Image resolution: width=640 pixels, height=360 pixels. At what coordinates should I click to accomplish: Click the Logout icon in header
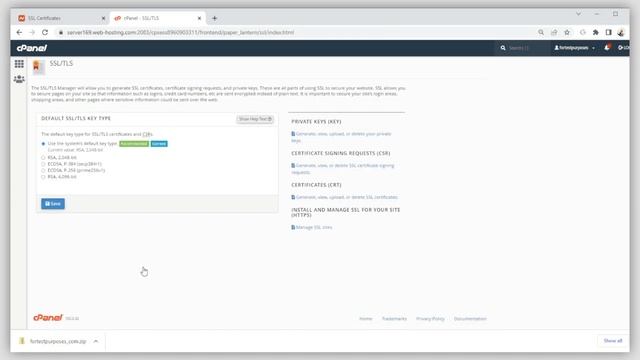(623, 48)
